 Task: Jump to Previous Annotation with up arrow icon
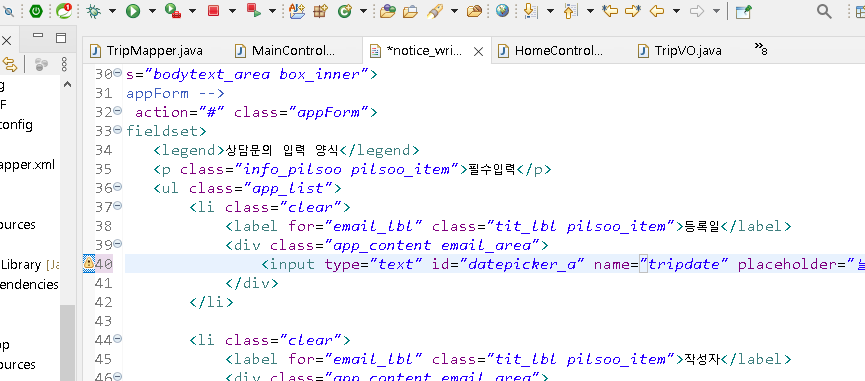570,10
